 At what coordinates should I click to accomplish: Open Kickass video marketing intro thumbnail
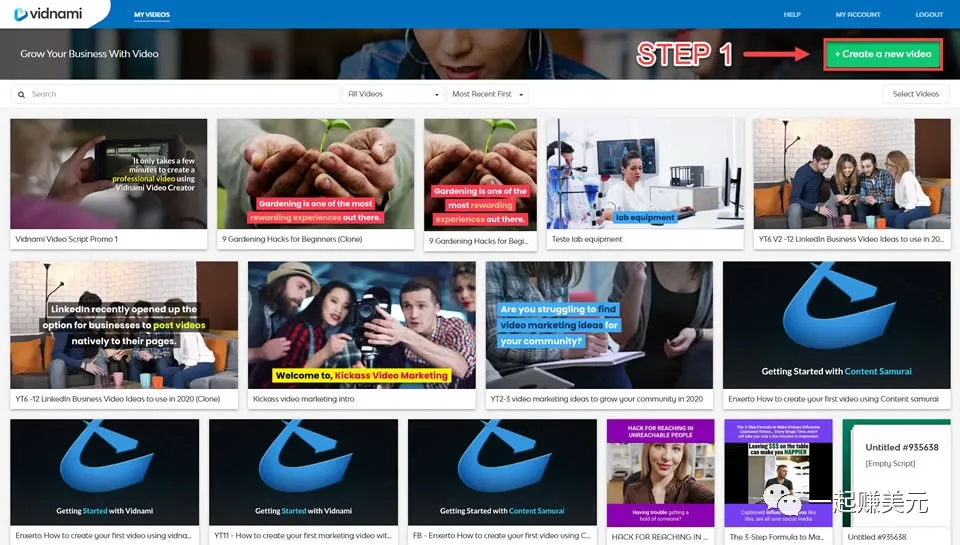click(x=361, y=325)
